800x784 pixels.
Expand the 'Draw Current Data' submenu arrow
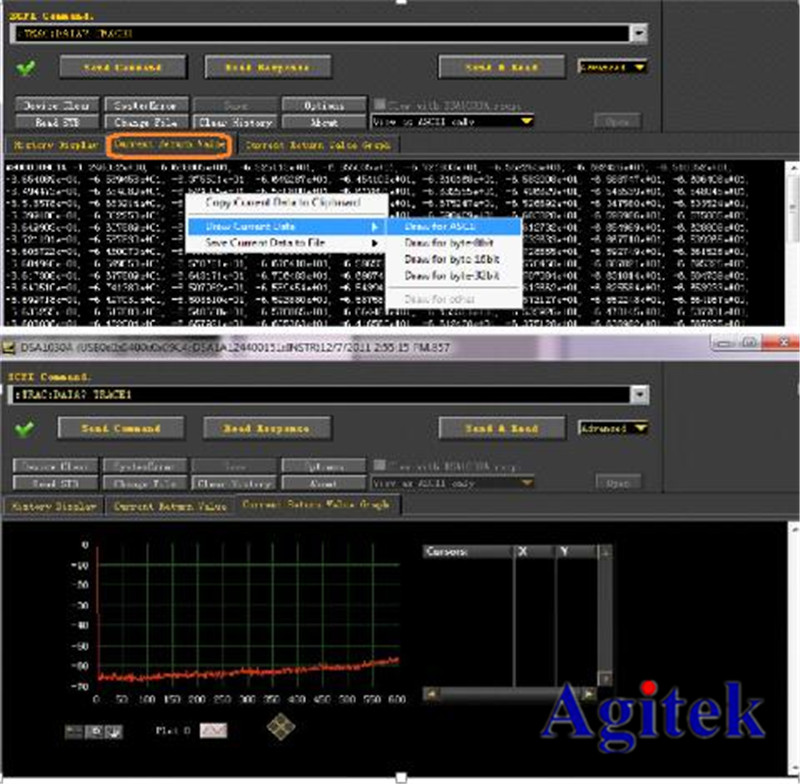(375, 226)
